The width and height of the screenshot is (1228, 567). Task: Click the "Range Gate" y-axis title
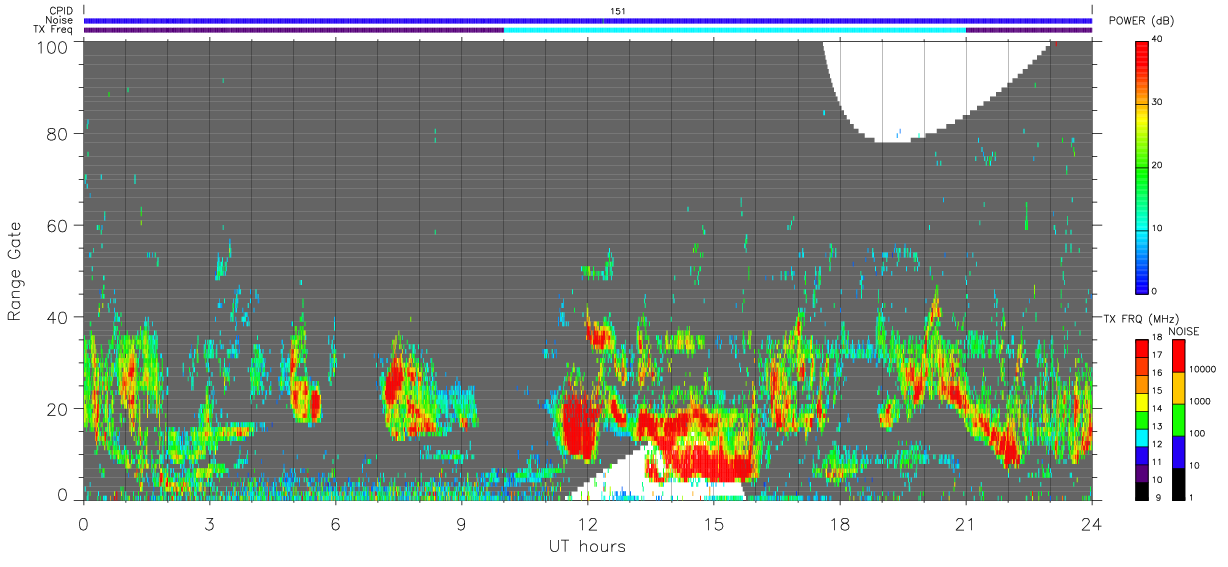tap(15, 271)
